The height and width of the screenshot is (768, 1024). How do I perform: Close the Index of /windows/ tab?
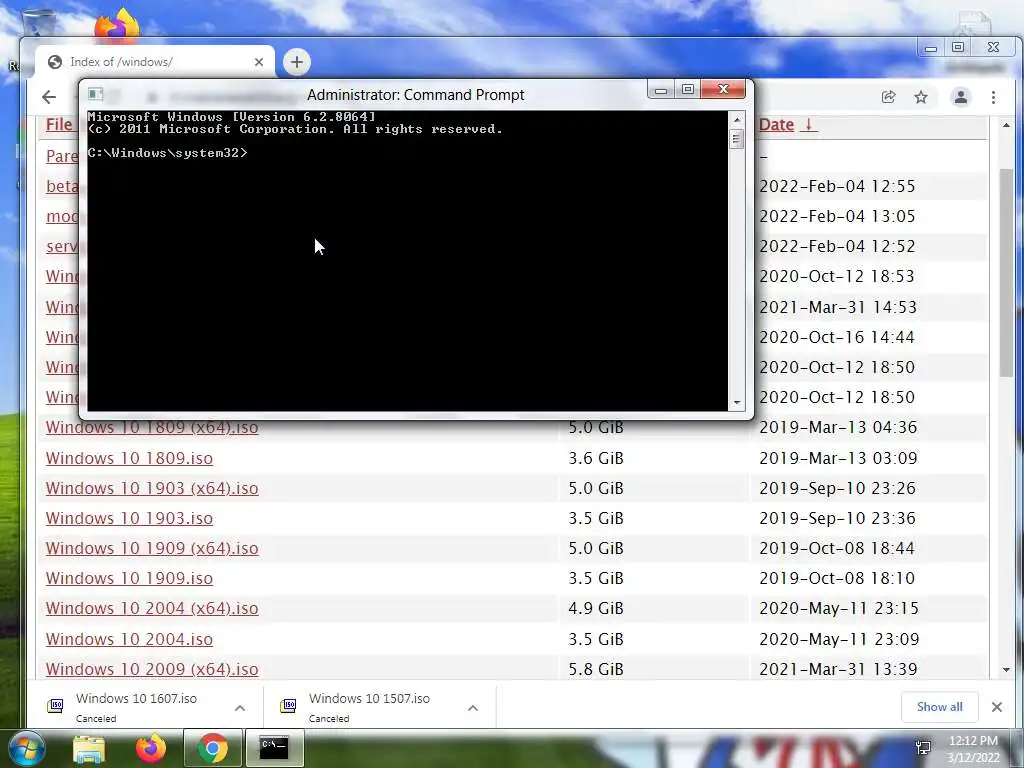coord(259,62)
